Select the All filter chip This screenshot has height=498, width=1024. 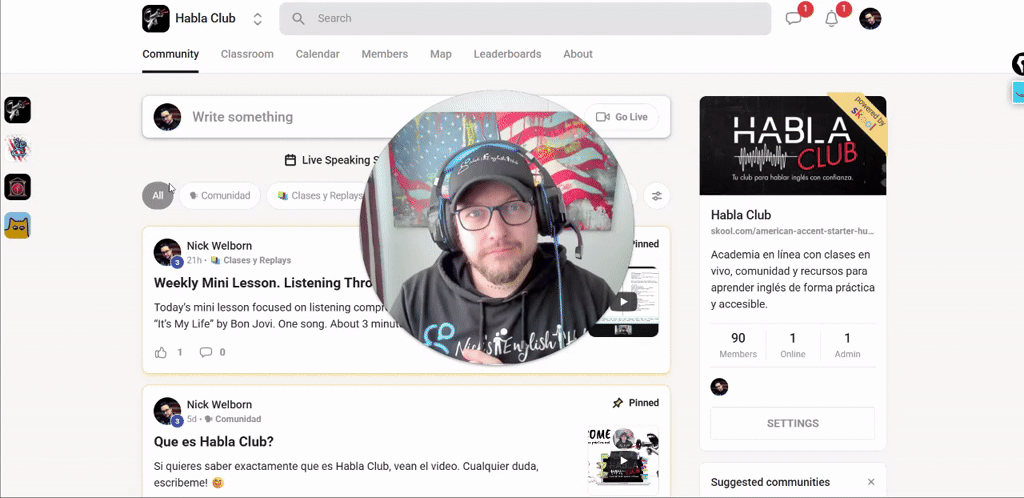[158, 196]
